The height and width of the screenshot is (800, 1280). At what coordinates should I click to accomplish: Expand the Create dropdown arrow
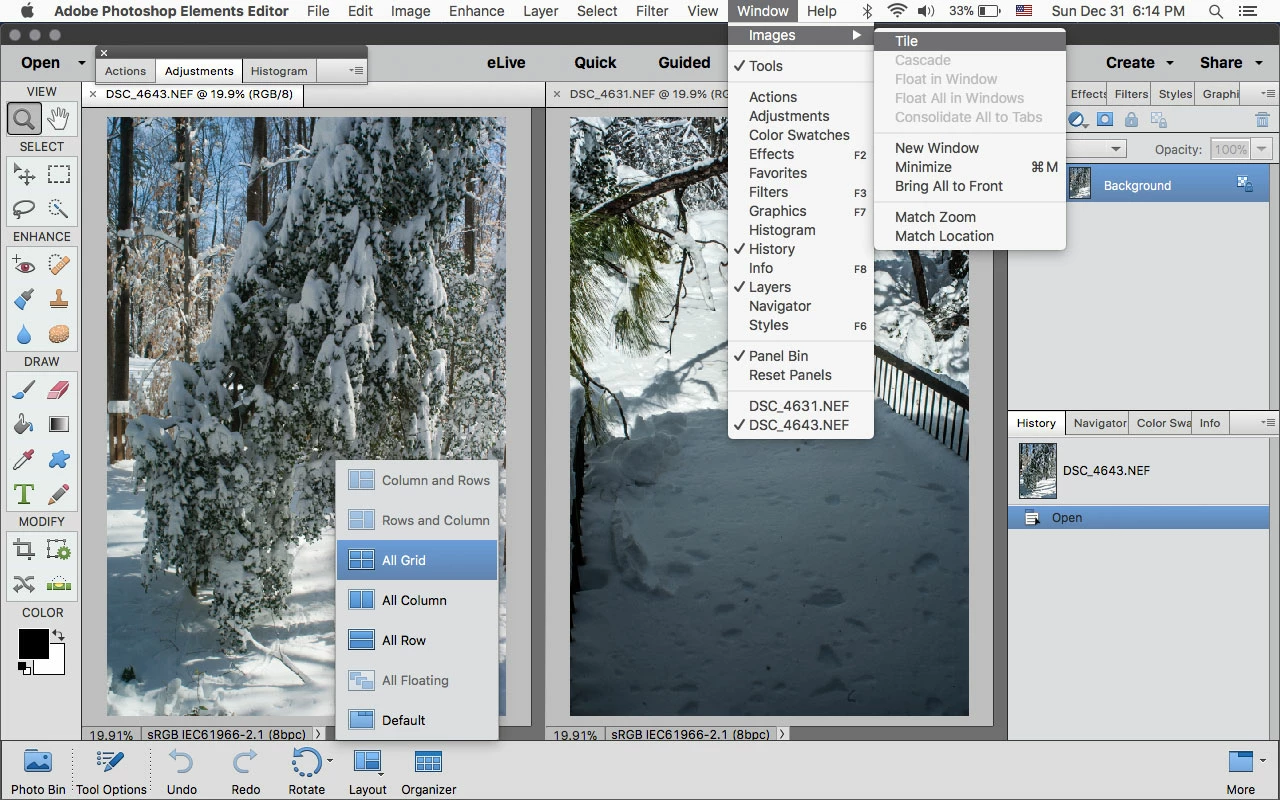click(x=1169, y=62)
